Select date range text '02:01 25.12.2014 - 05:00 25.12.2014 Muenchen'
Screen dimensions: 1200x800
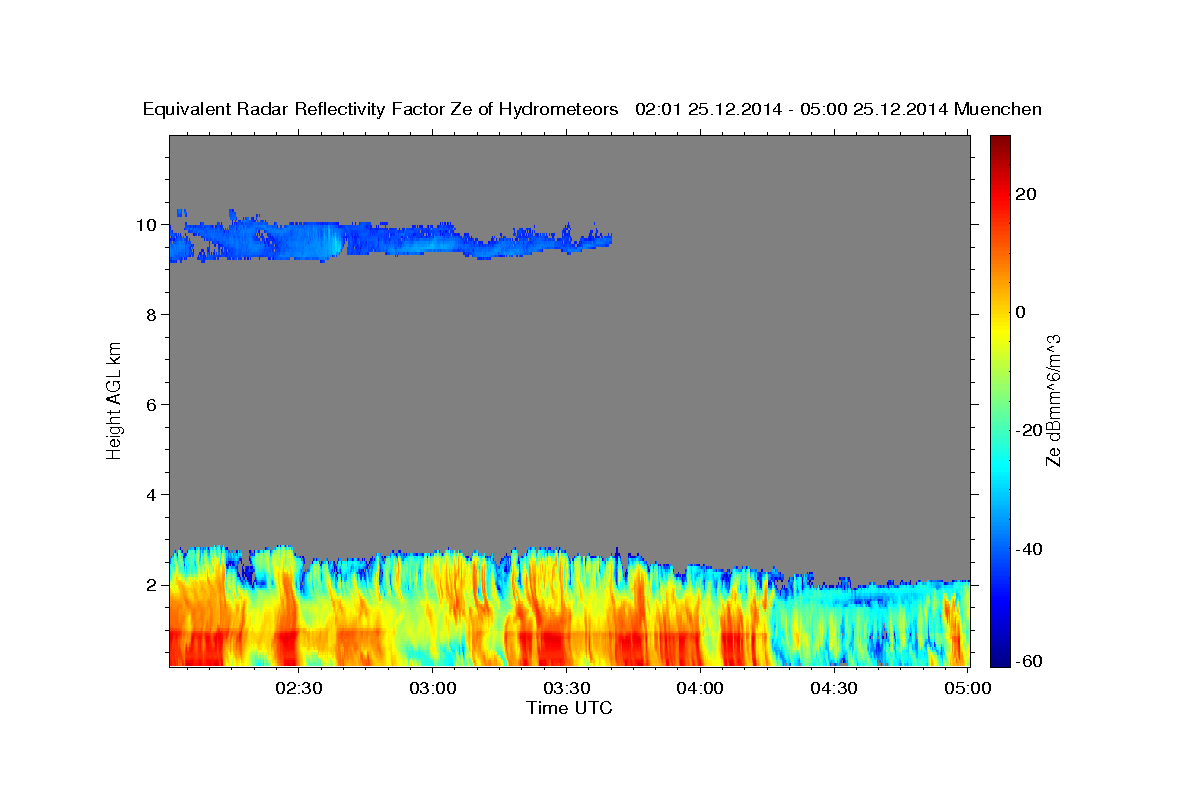pyautogui.click(x=838, y=109)
